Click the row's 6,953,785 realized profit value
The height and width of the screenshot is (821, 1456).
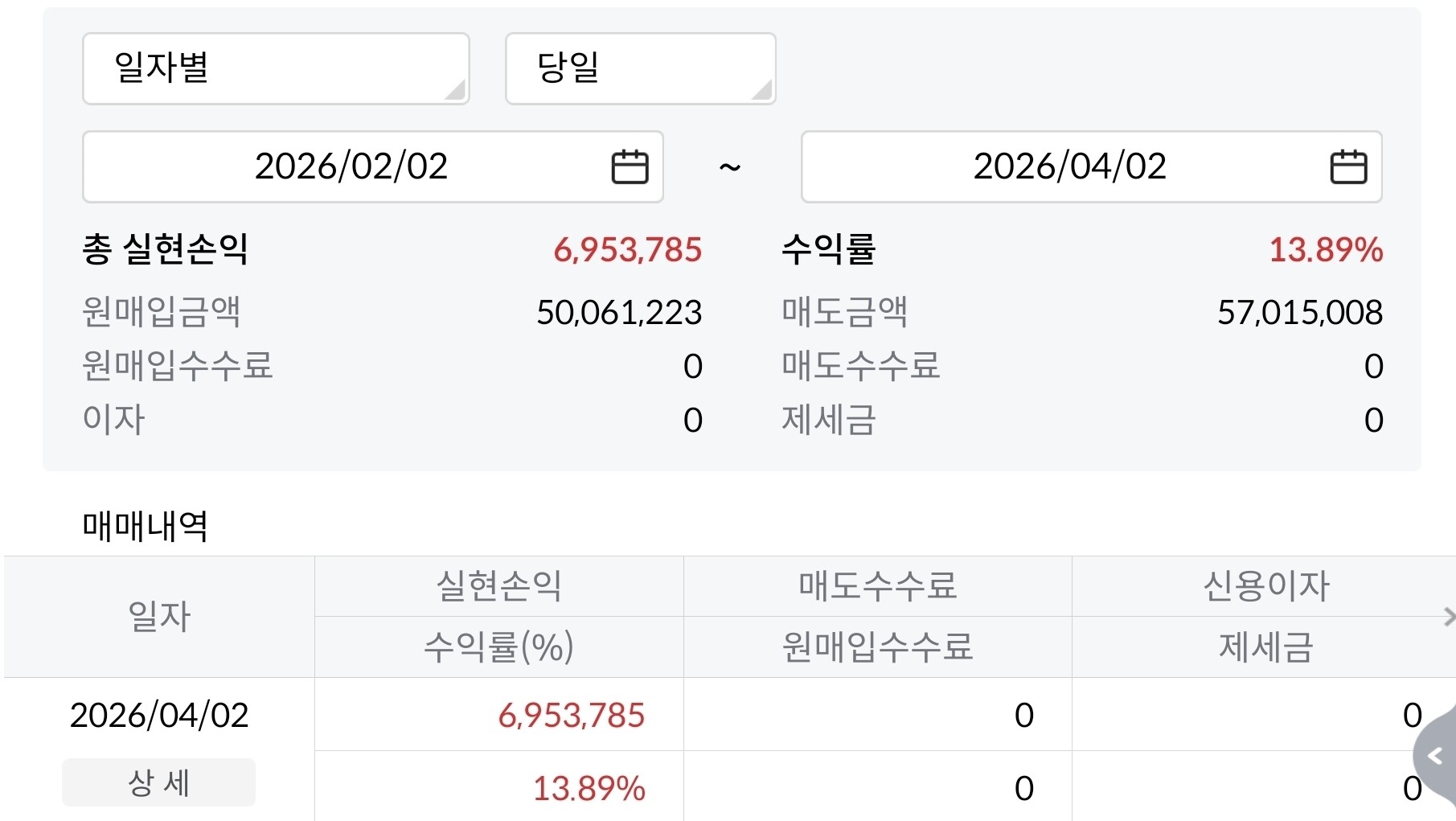click(571, 715)
